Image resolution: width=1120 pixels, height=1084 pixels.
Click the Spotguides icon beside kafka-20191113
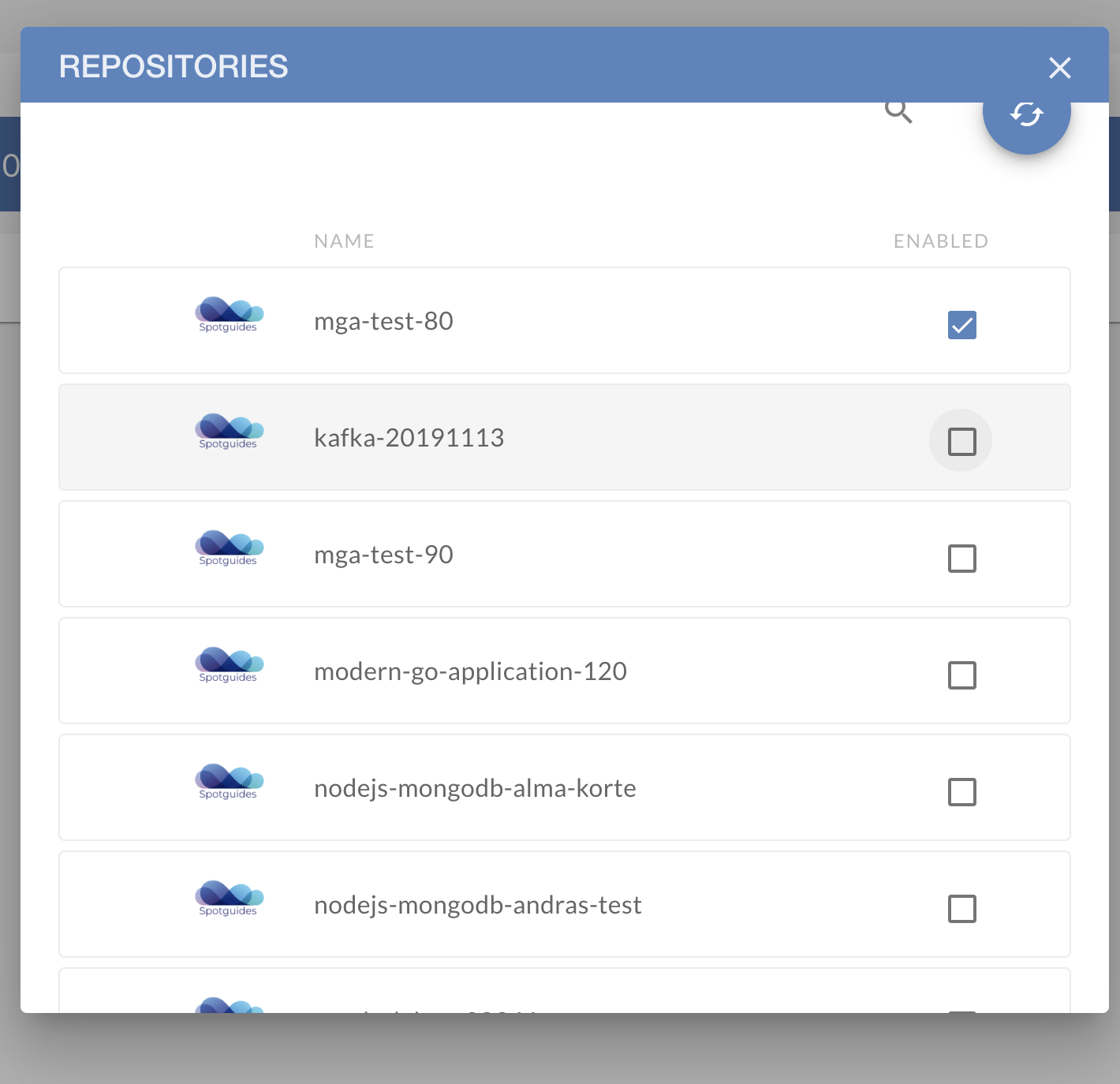click(229, 432)
